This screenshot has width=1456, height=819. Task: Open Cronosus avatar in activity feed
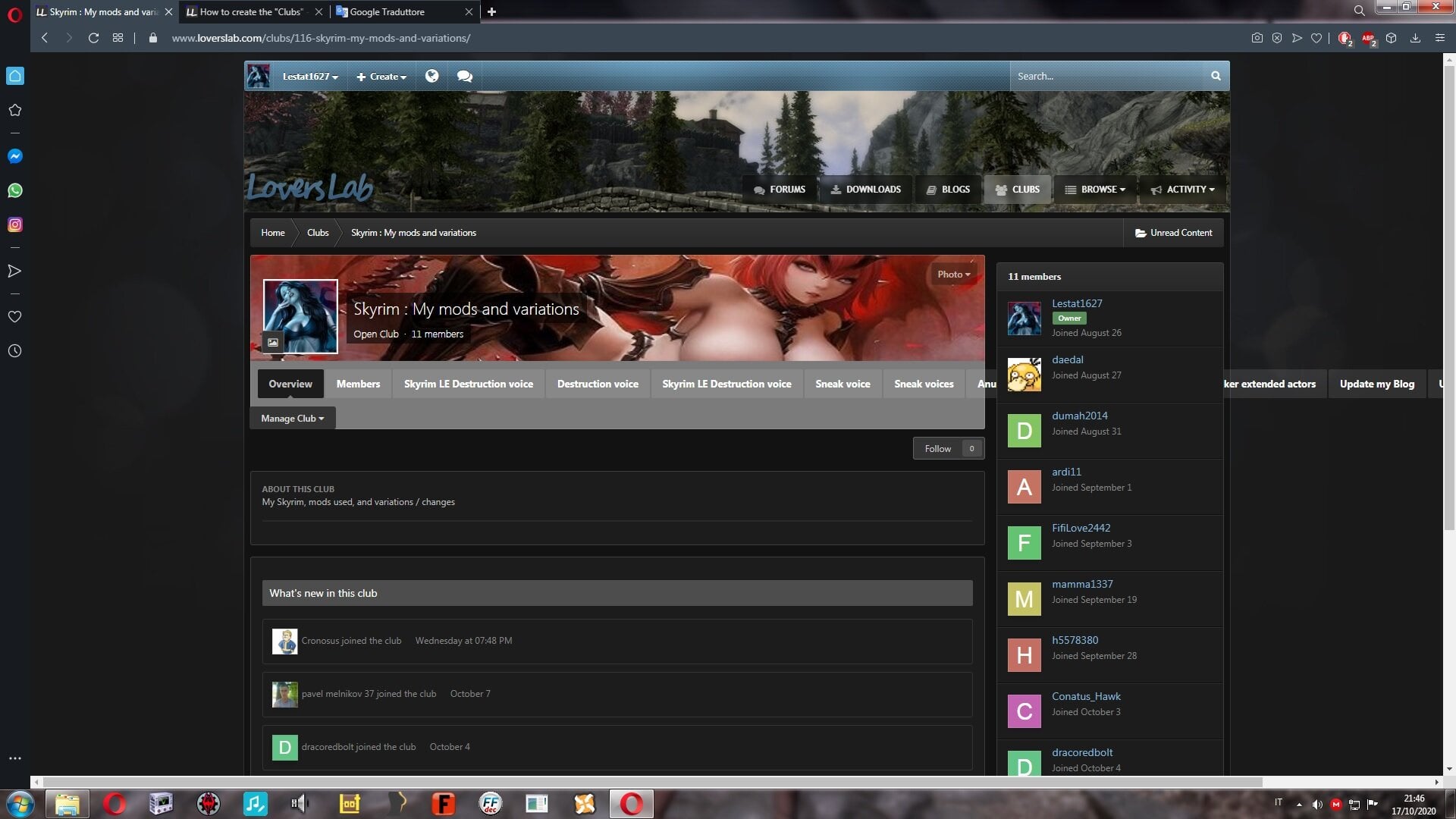click(x=285, y=642)
